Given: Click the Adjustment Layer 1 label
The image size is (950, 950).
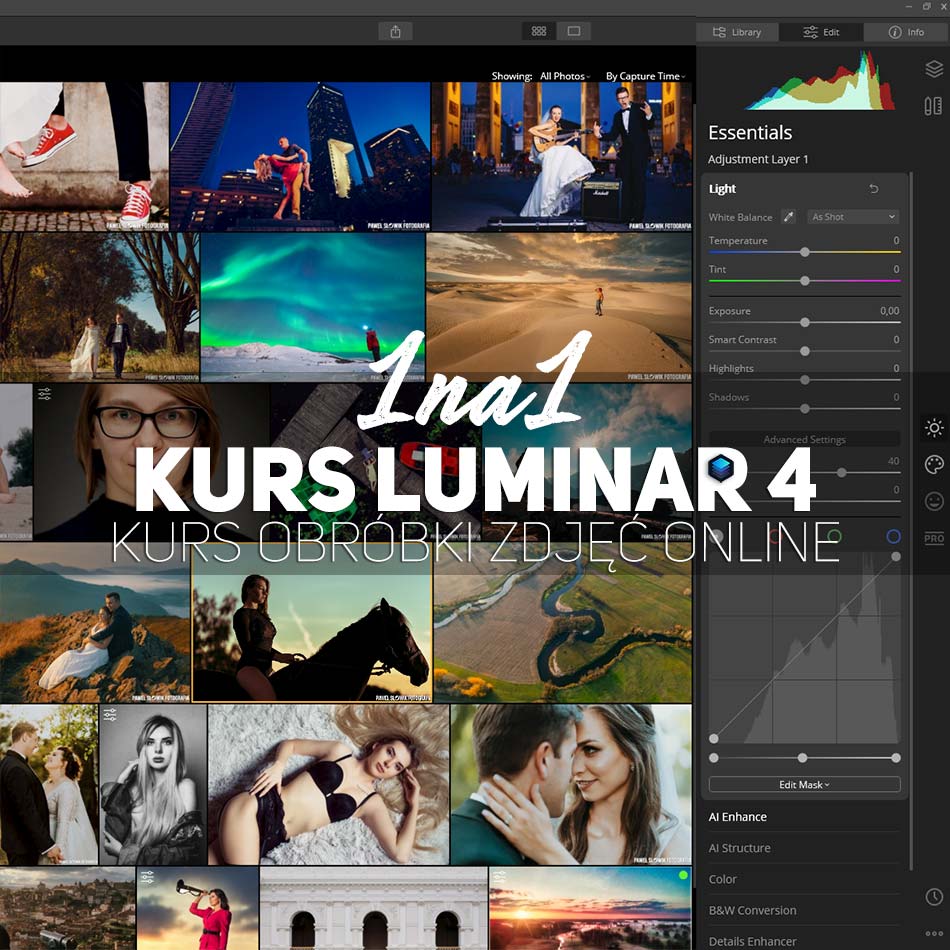Looking at the screenshot, I should click(x=758, y=159).
